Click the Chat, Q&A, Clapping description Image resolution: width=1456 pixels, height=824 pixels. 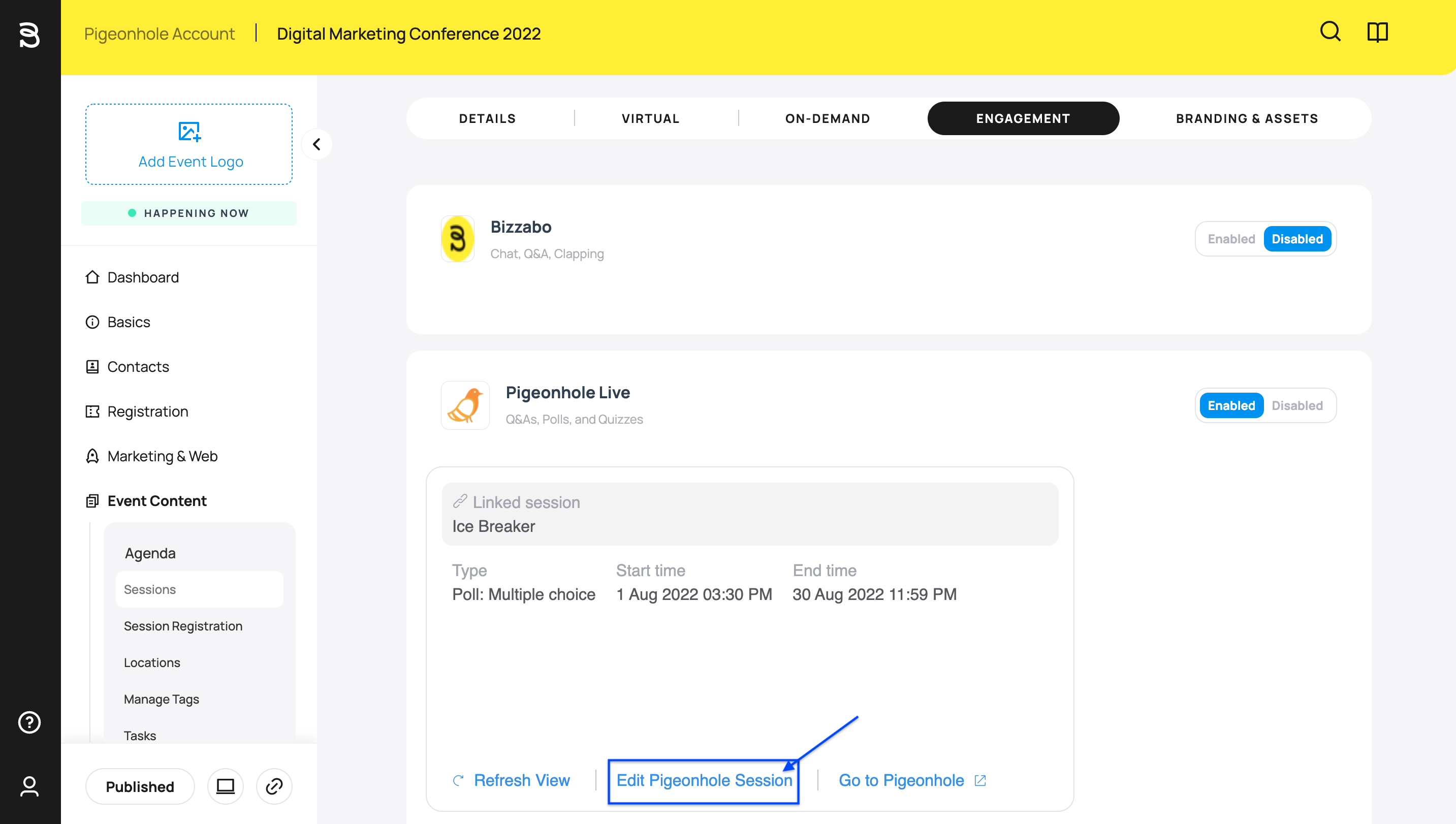click(547, 253)
